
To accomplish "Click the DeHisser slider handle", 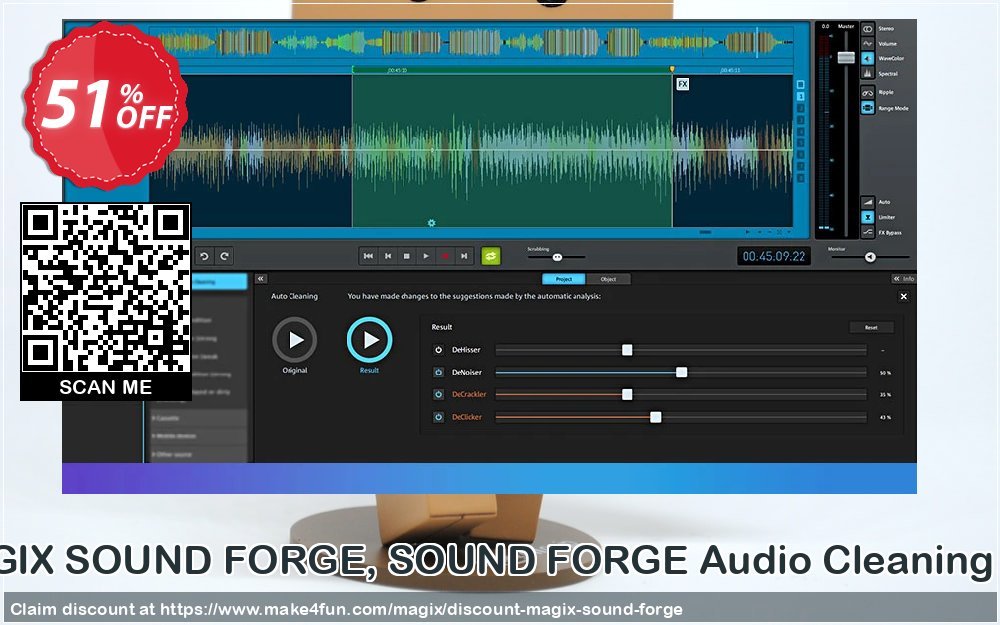I will (627, 350).
